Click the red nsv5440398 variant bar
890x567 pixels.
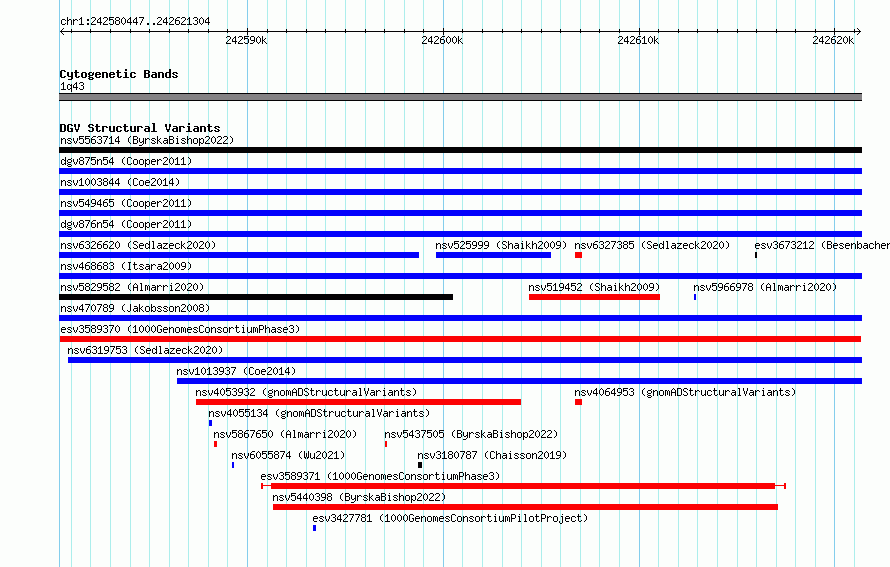click(x=526, y=507)
